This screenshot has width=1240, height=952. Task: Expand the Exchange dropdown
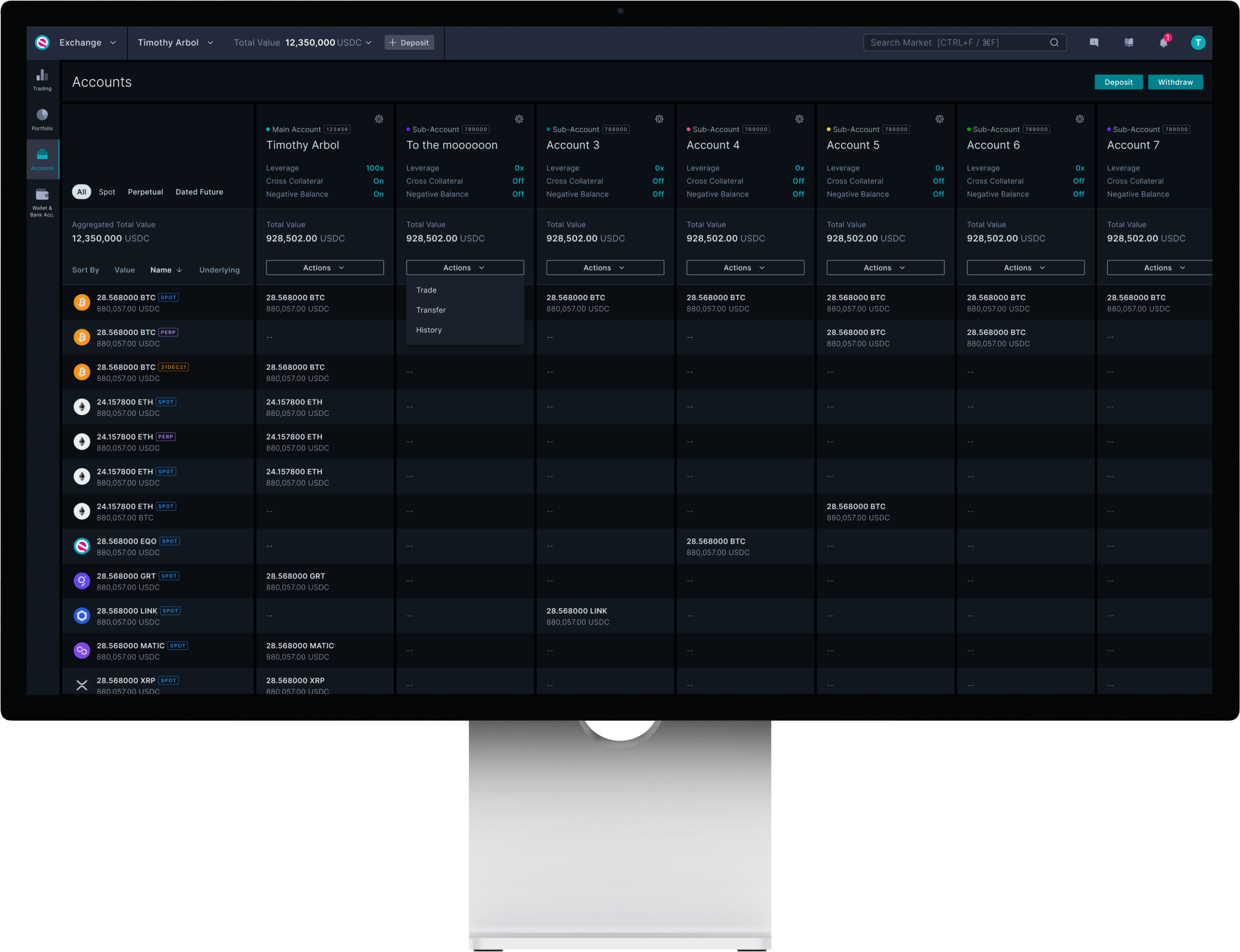coord(87,42)
